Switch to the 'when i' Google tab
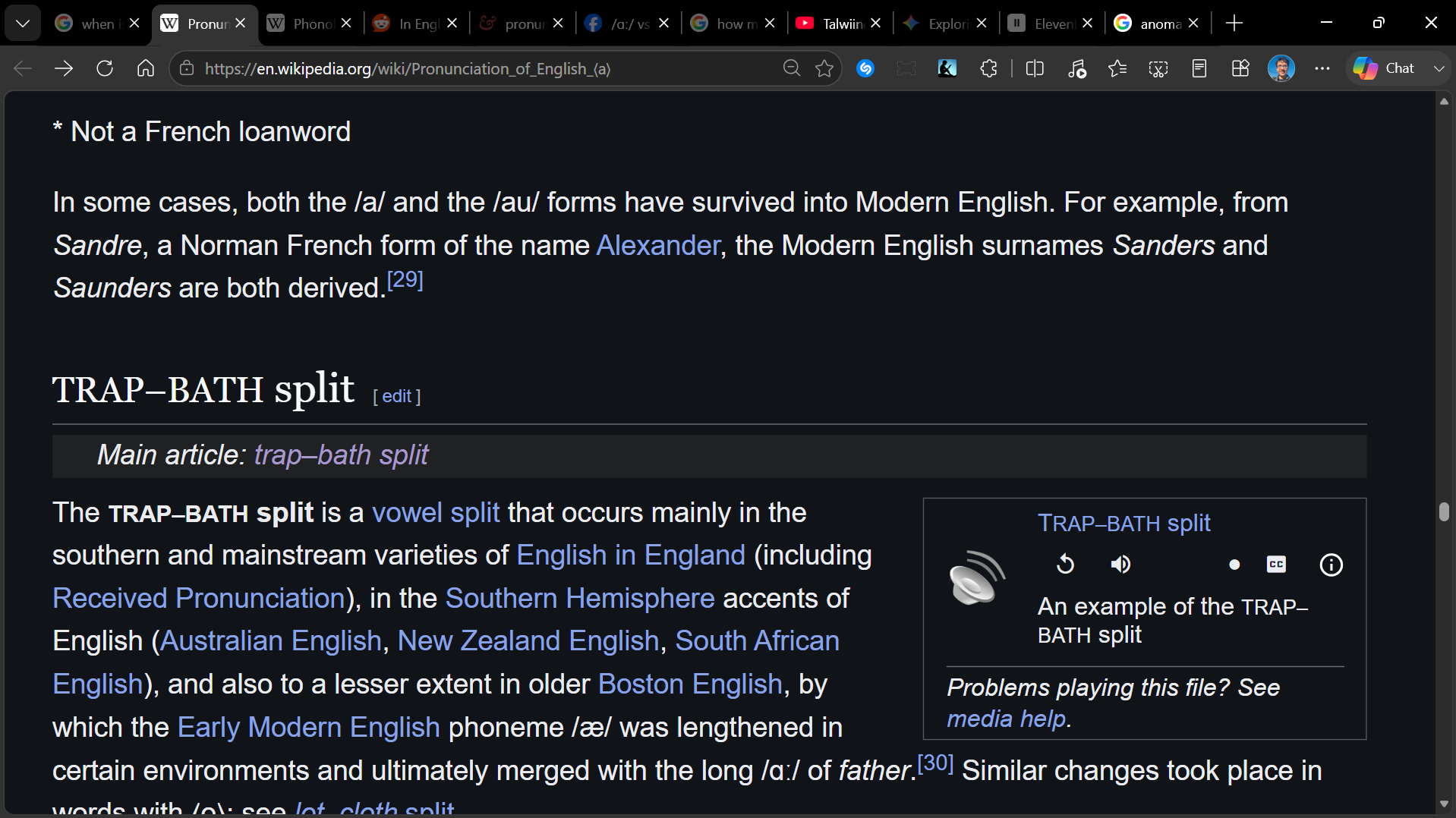The image size is (1456, 818). coord(88,24)
